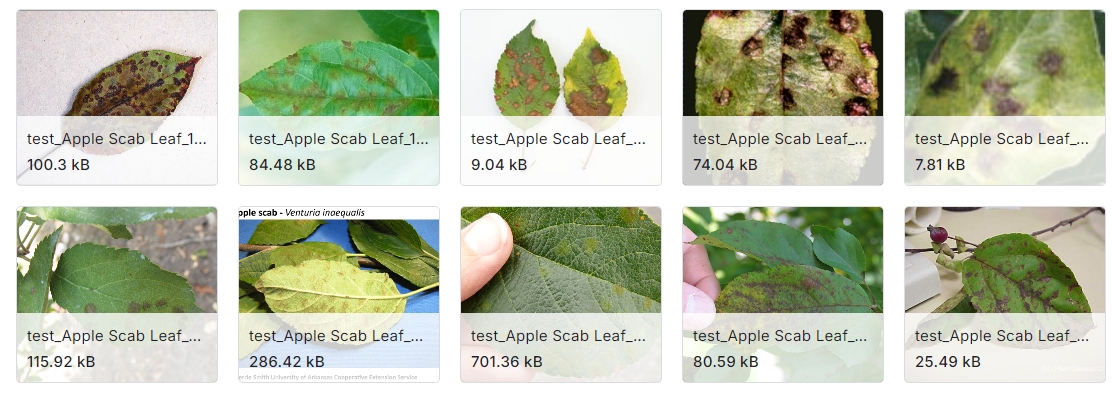Select the 84.48 kB leaf thumbnail
This screenshot has height=401, width=1112.
(x=339, y=97)
